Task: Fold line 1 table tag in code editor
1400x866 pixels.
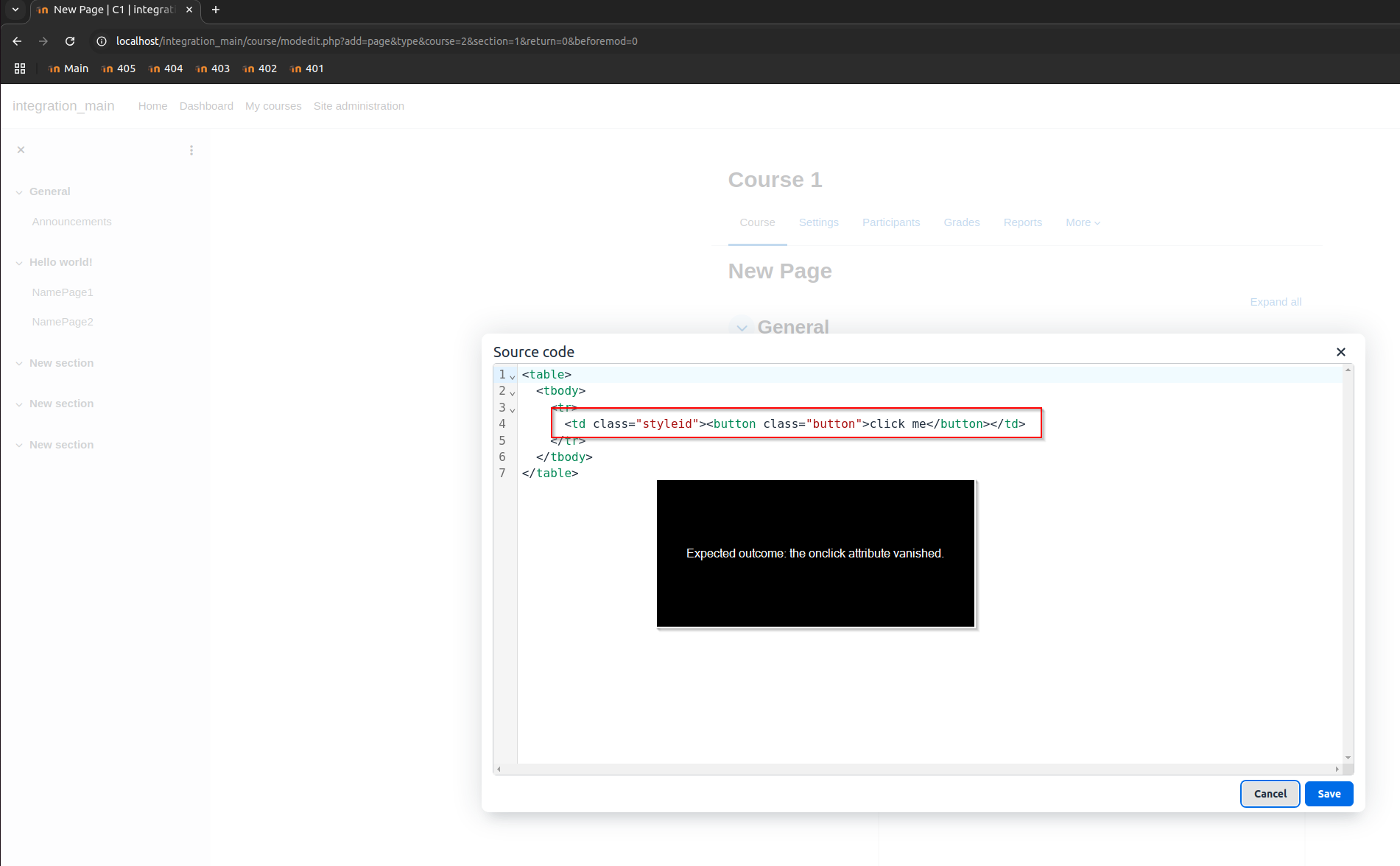Action: (513, 376)
